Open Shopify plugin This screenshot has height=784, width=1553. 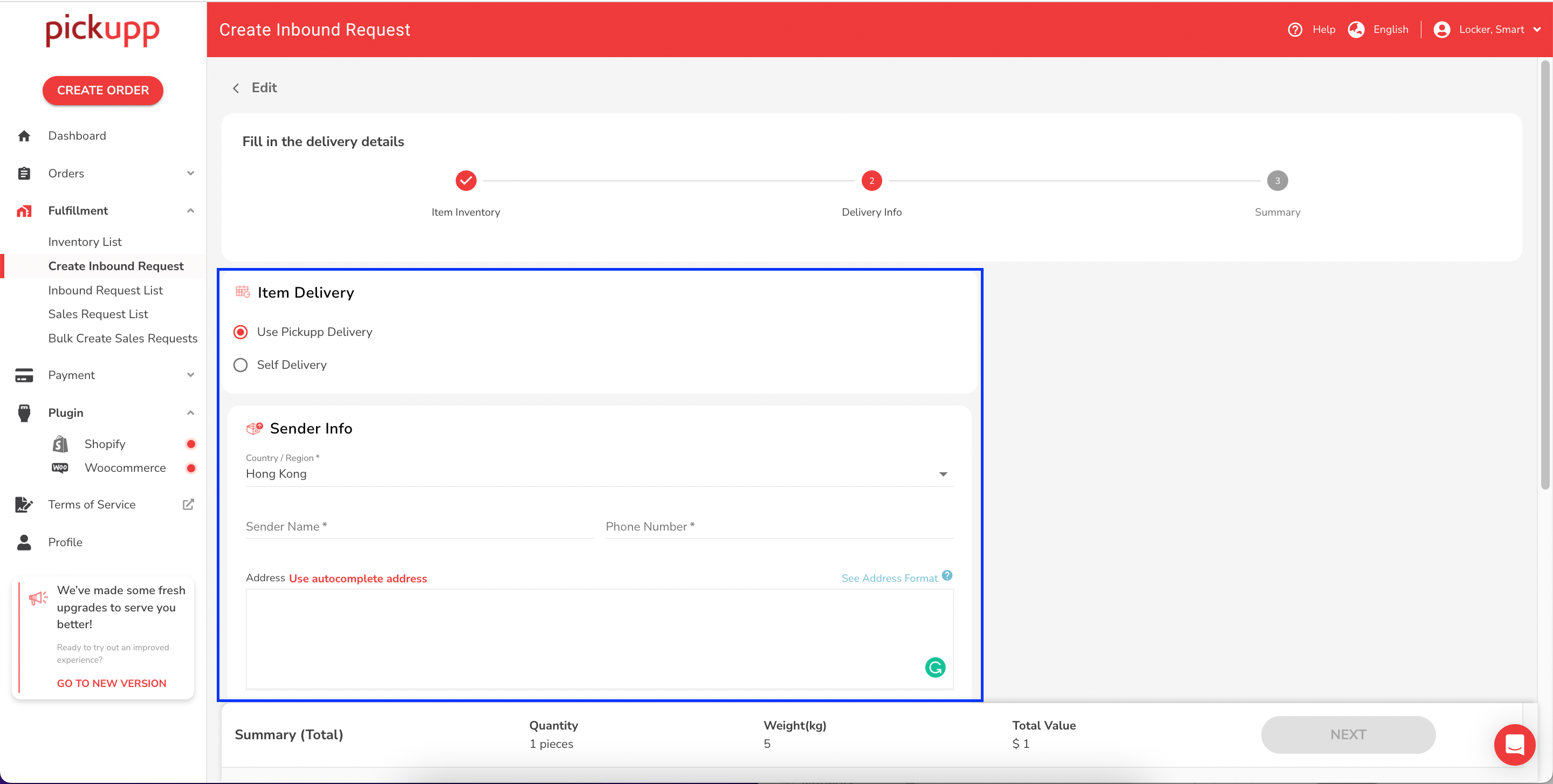point(105,444)
